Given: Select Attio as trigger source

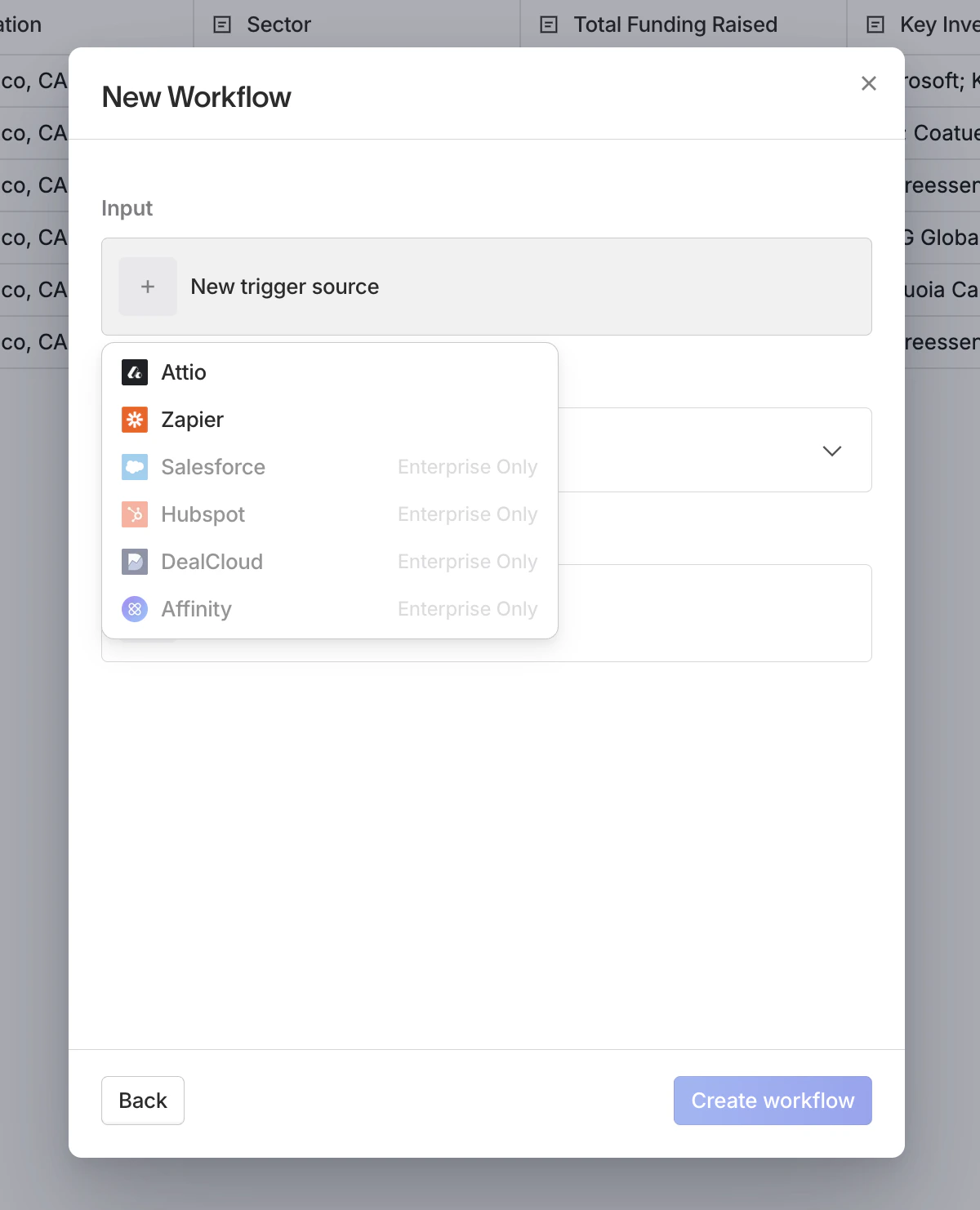Looking at the screenshot, I should pos(330,372).
